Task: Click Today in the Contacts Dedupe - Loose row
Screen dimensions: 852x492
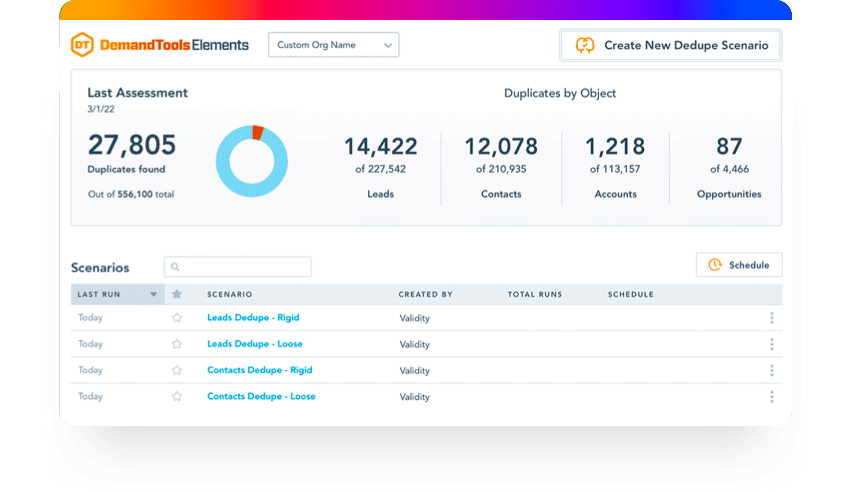Action: pyautogui.click(x=90, y=396)
